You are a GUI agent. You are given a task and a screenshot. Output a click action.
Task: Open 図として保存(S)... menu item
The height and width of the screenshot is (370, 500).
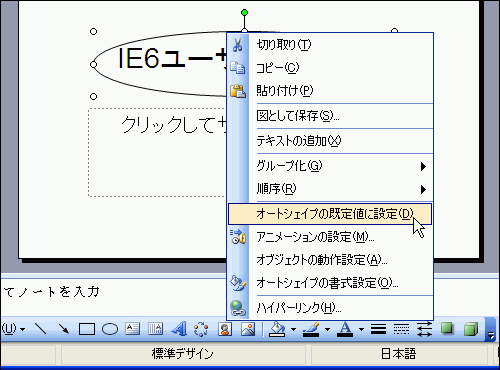330,116
